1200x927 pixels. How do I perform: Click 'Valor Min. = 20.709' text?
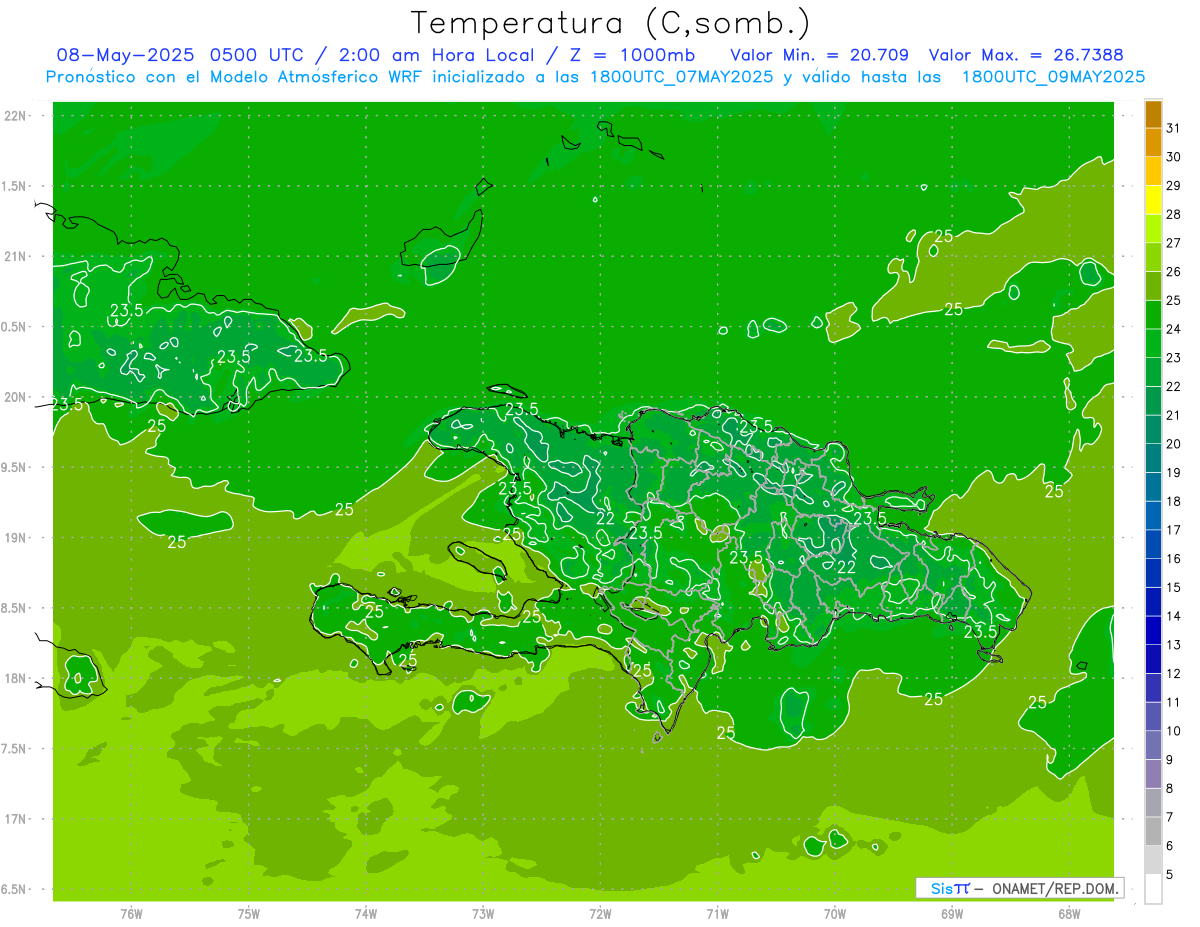point(819,55)
